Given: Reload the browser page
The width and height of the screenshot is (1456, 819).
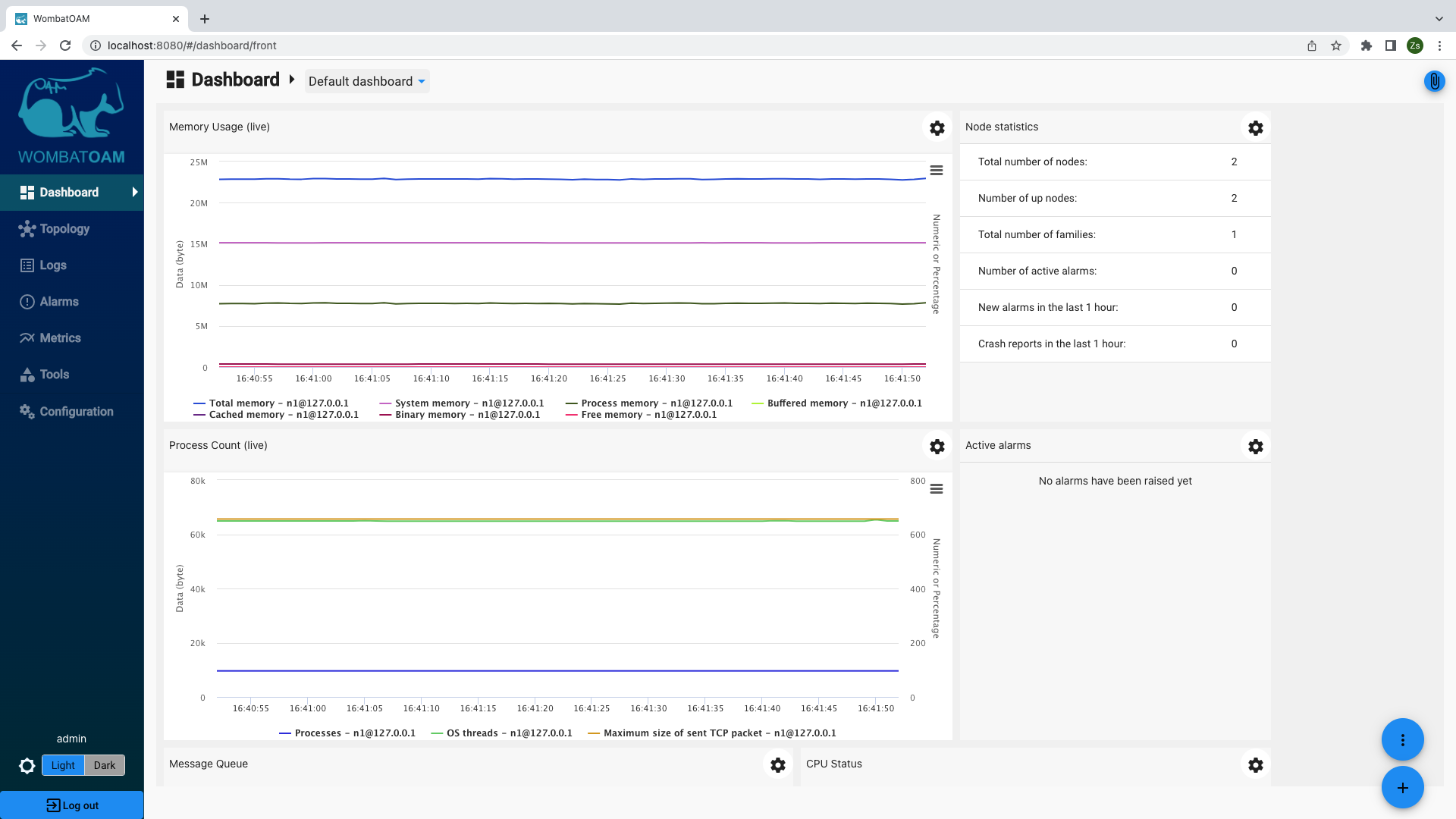Looking at the screenshot, I should [x=65, y=45].
